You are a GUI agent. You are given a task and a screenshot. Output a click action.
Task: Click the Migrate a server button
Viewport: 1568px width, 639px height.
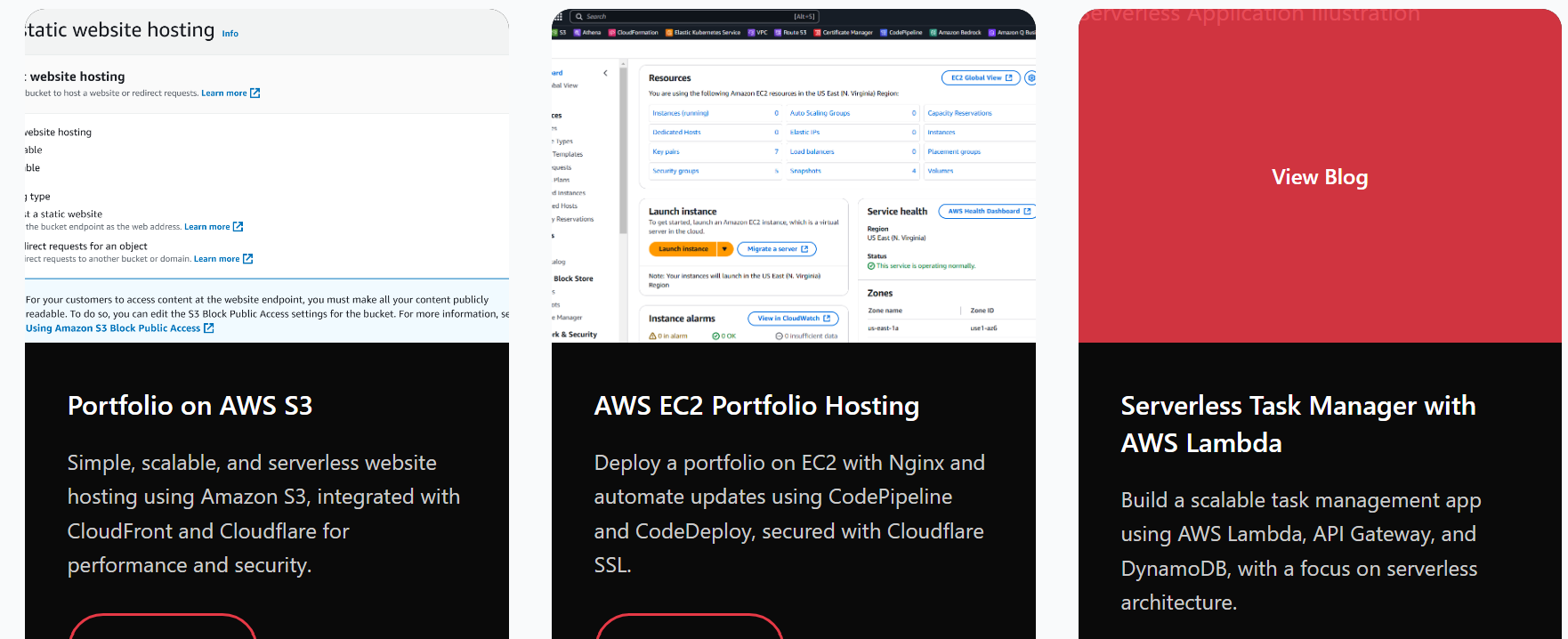tap(777, 249)
